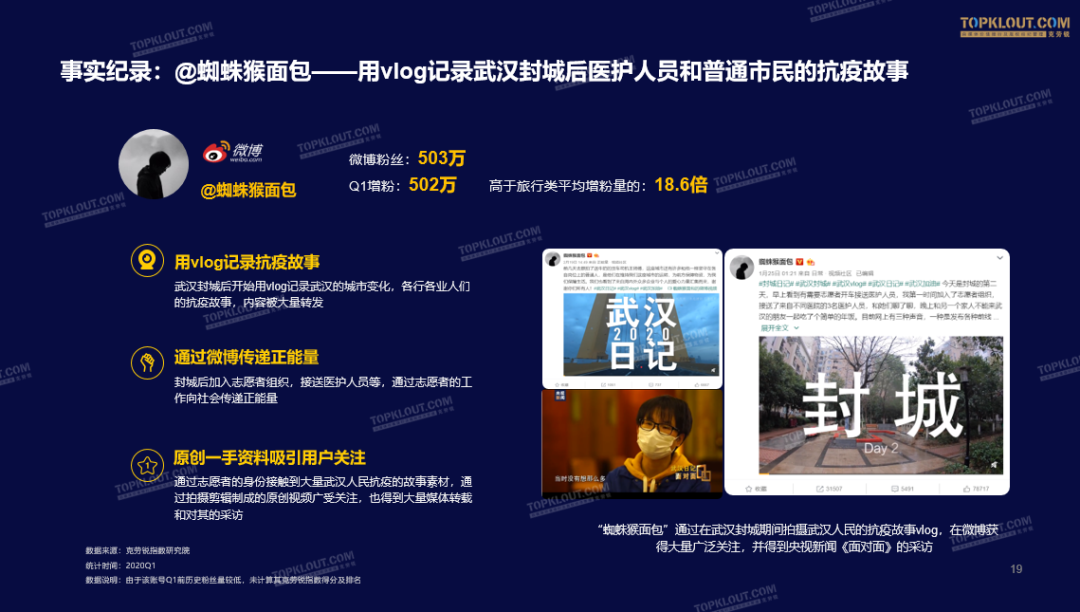This screenshot has width=1080, height=612.
Task: Click the 数据来源 克劳锐指数研究院 footer line
Action: click(138, 550)
